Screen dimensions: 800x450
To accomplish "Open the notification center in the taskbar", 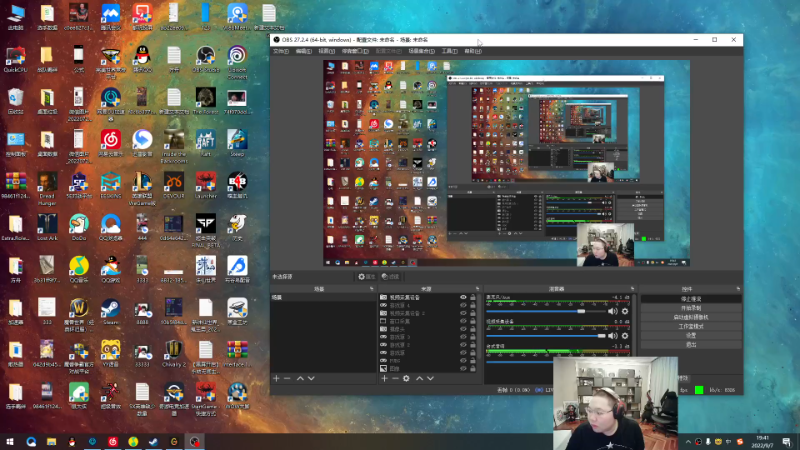I will [x=787, y=442].
